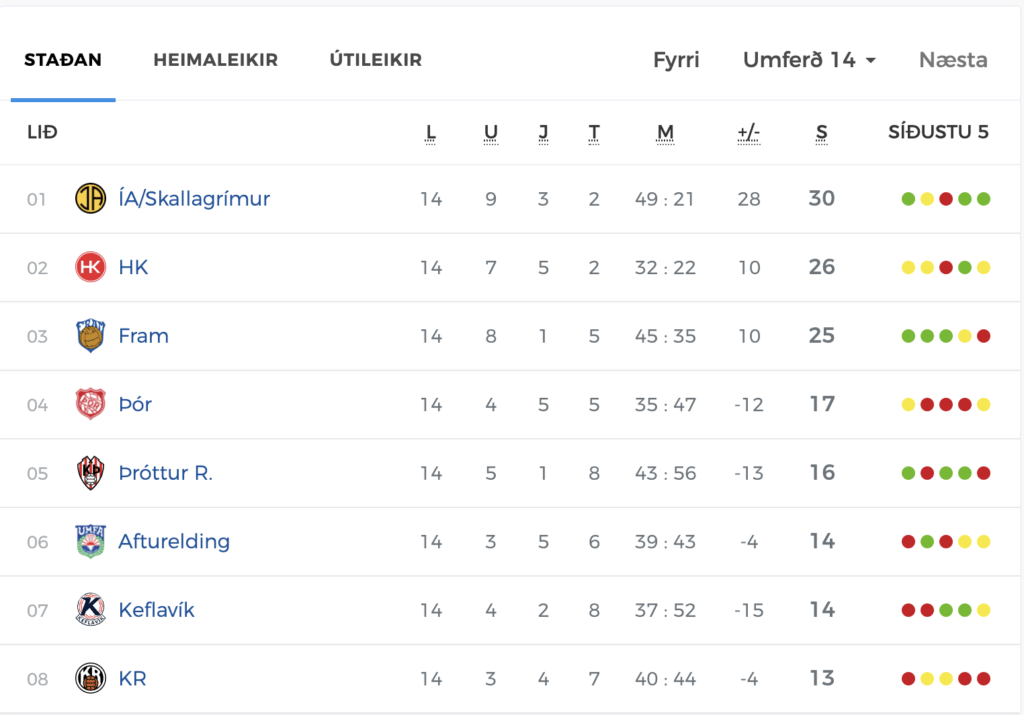Click the Afturelding UMFA logo
This screenshot has height=715, width=1024.
pos(90,541)
